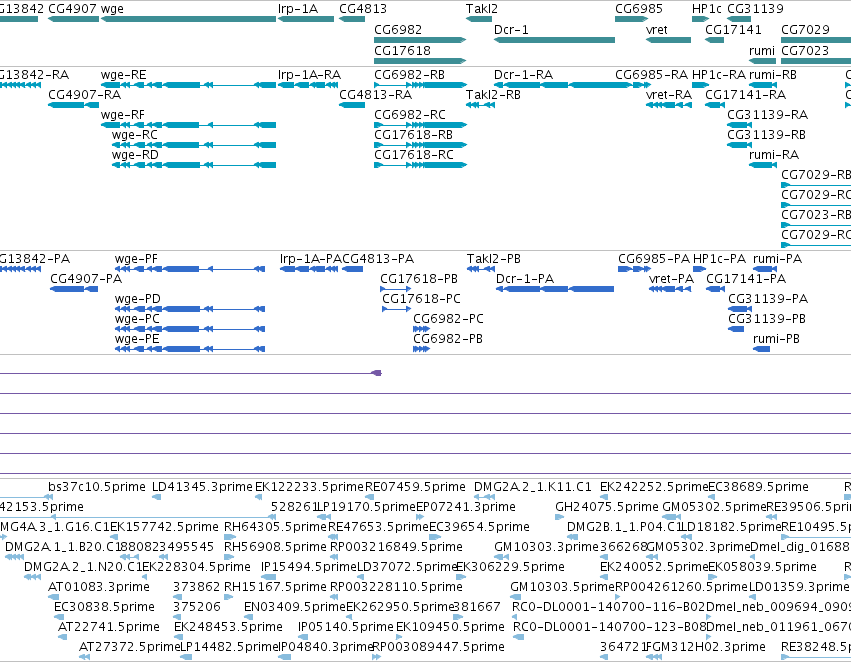Select the Takl2 gene label

pyautogui.click(x=481, y=9)
